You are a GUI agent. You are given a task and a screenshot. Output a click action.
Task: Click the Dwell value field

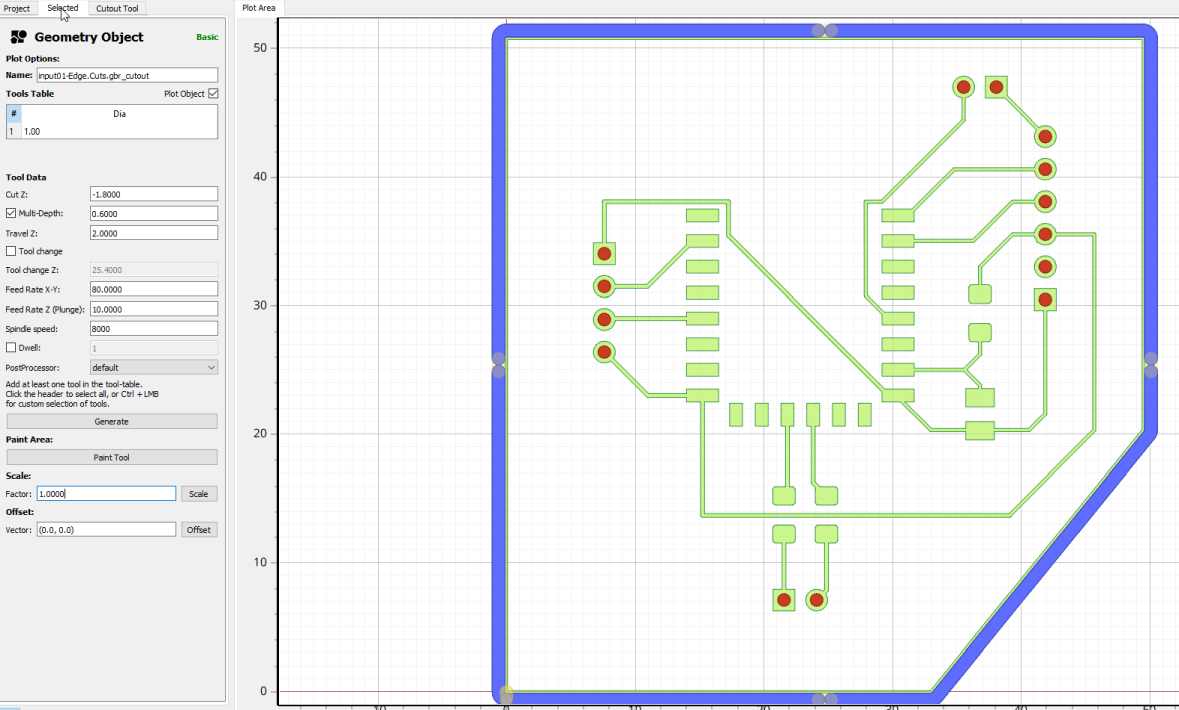(x=153, y=347)
